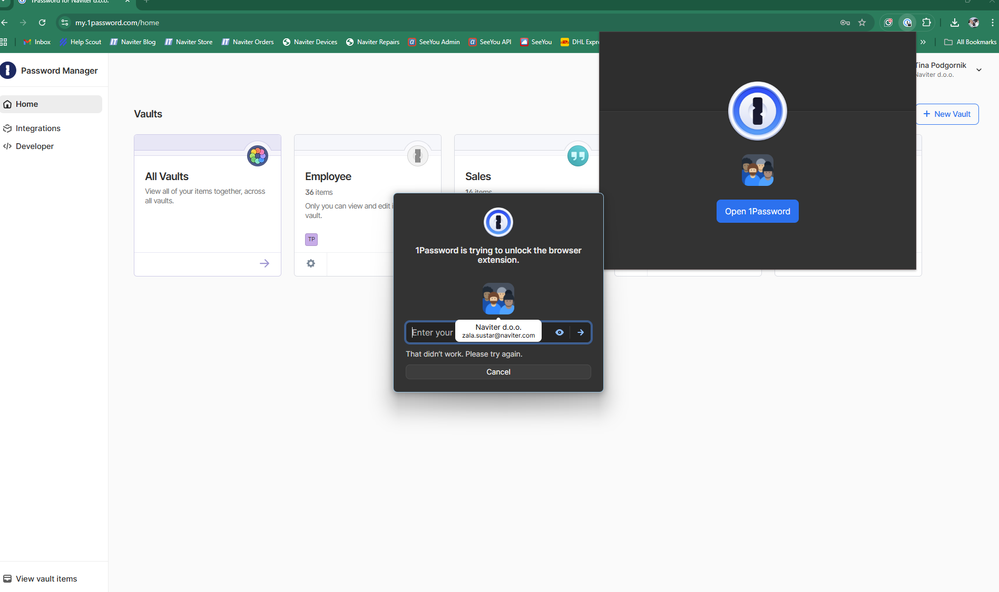Viewport: 999px width, 592px height.
Task: Open the Developer section
Action: click(34, 146)
